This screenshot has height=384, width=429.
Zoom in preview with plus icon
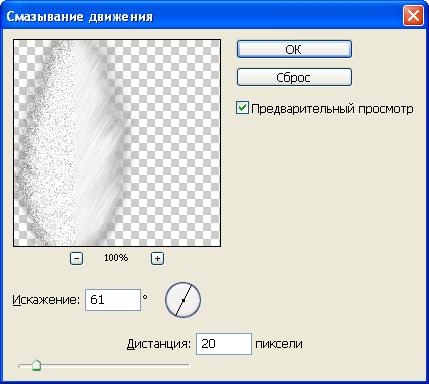coord(157,258)
